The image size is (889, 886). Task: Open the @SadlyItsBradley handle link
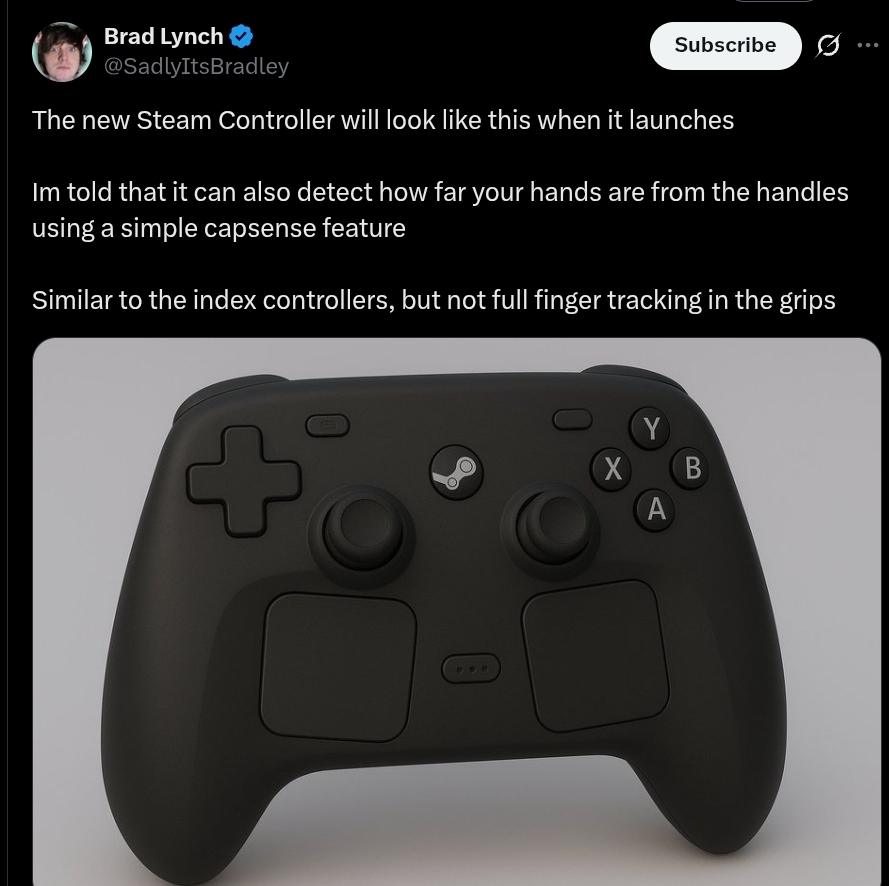(196, 67)
